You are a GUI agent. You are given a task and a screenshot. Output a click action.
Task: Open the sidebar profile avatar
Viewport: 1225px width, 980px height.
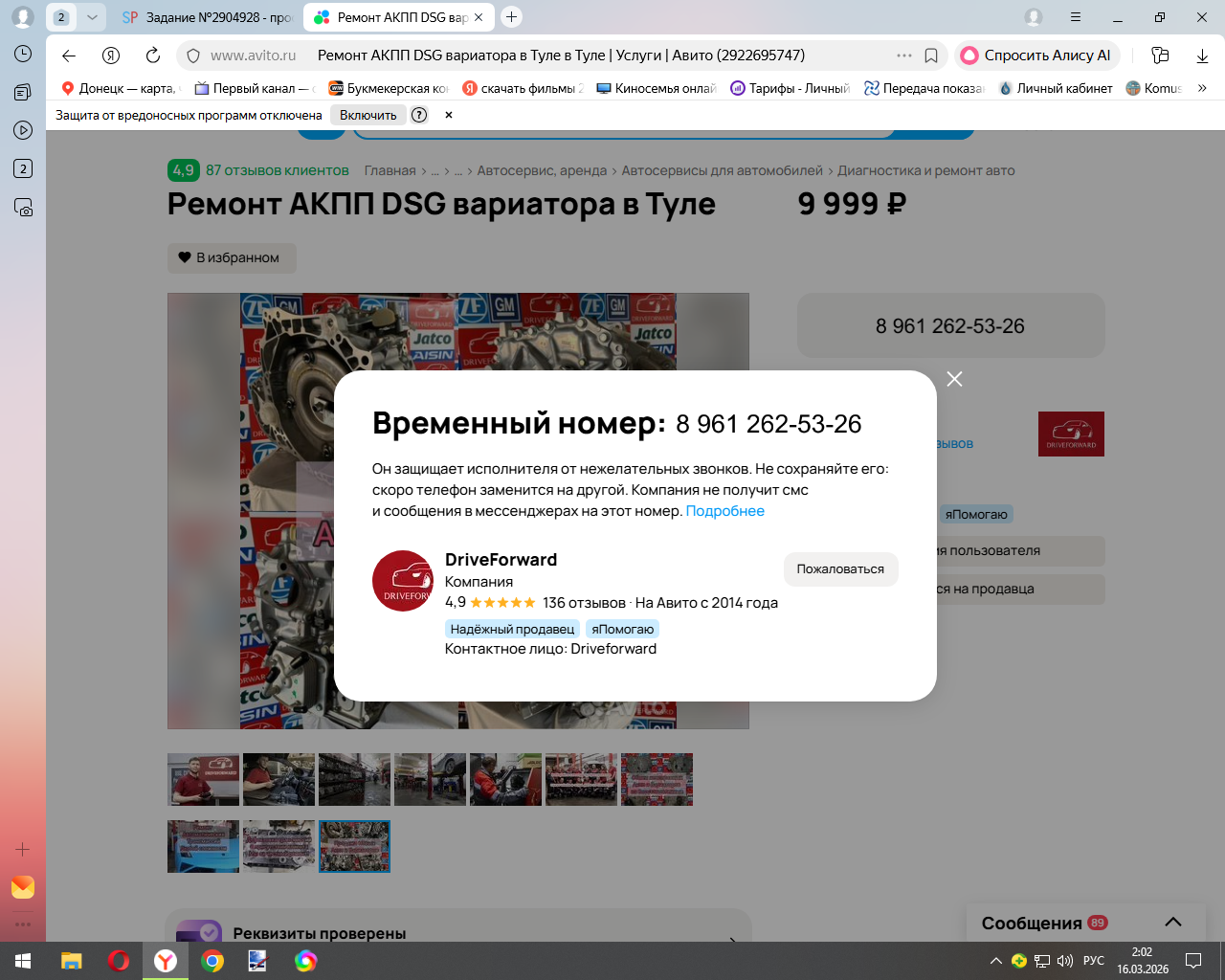tap(23, 17)
